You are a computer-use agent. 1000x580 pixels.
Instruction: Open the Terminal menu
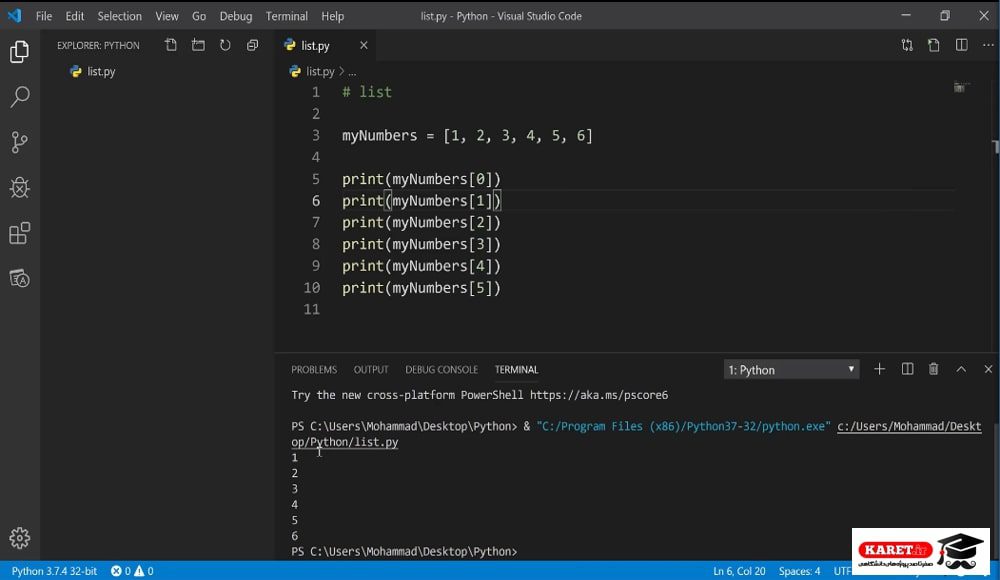(286, 16)
